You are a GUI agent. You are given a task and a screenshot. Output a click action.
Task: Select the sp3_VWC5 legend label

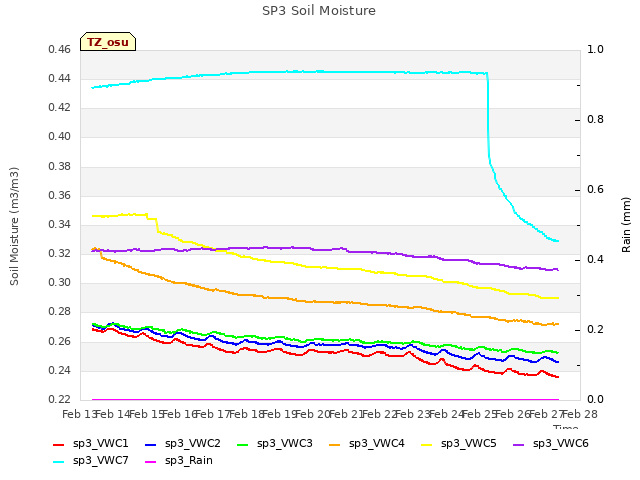point(469,444)
